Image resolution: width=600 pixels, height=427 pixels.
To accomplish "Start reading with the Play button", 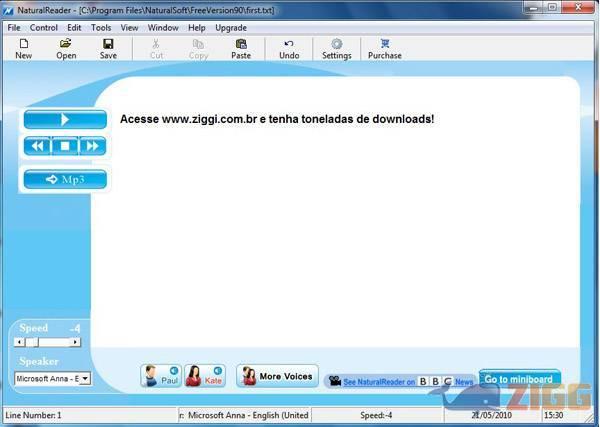I will tap(65, 120).
